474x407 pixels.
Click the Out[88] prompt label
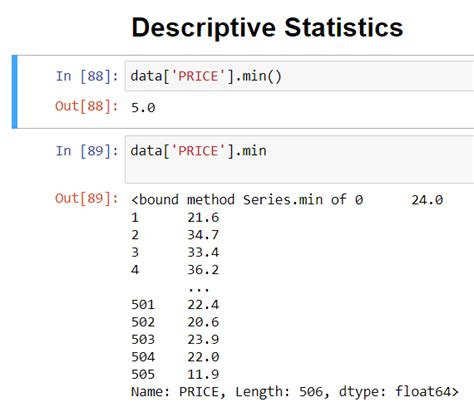[87, 106]
